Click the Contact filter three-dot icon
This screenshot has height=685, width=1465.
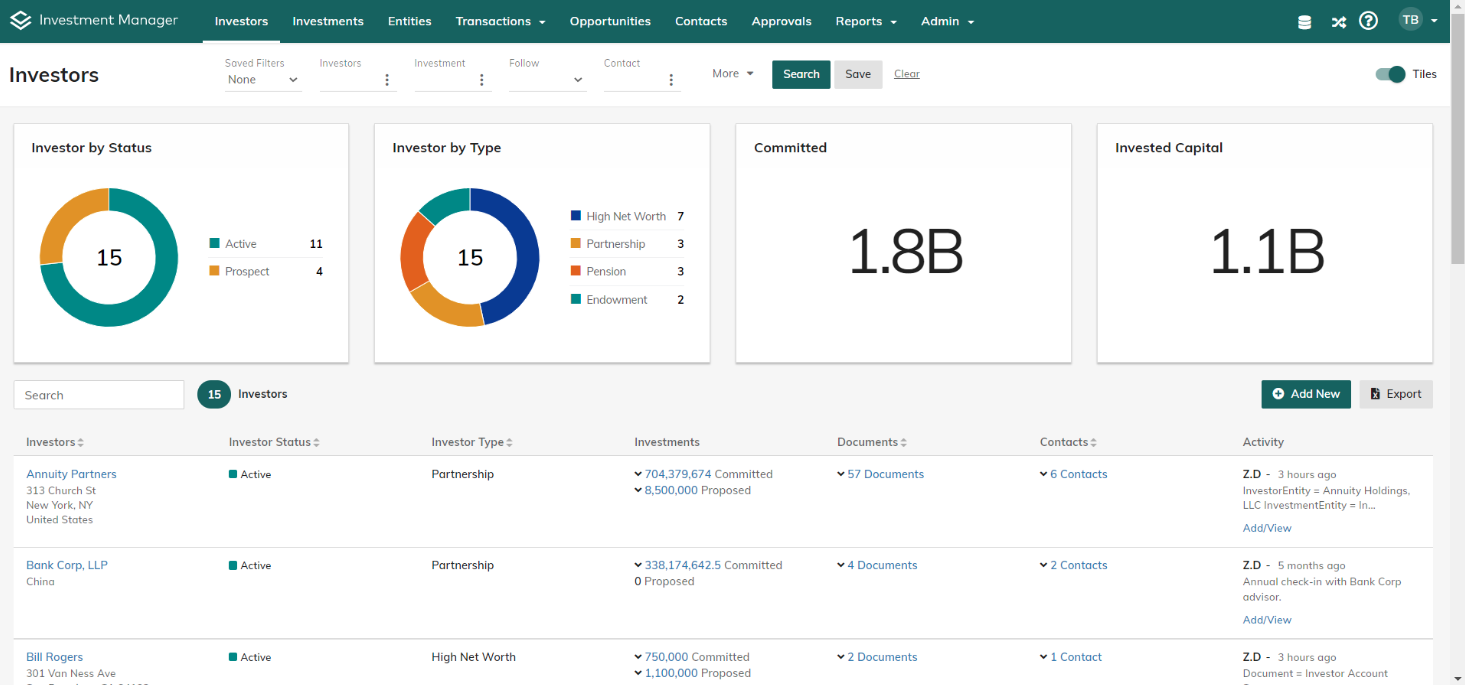click(x=671, y=80)
